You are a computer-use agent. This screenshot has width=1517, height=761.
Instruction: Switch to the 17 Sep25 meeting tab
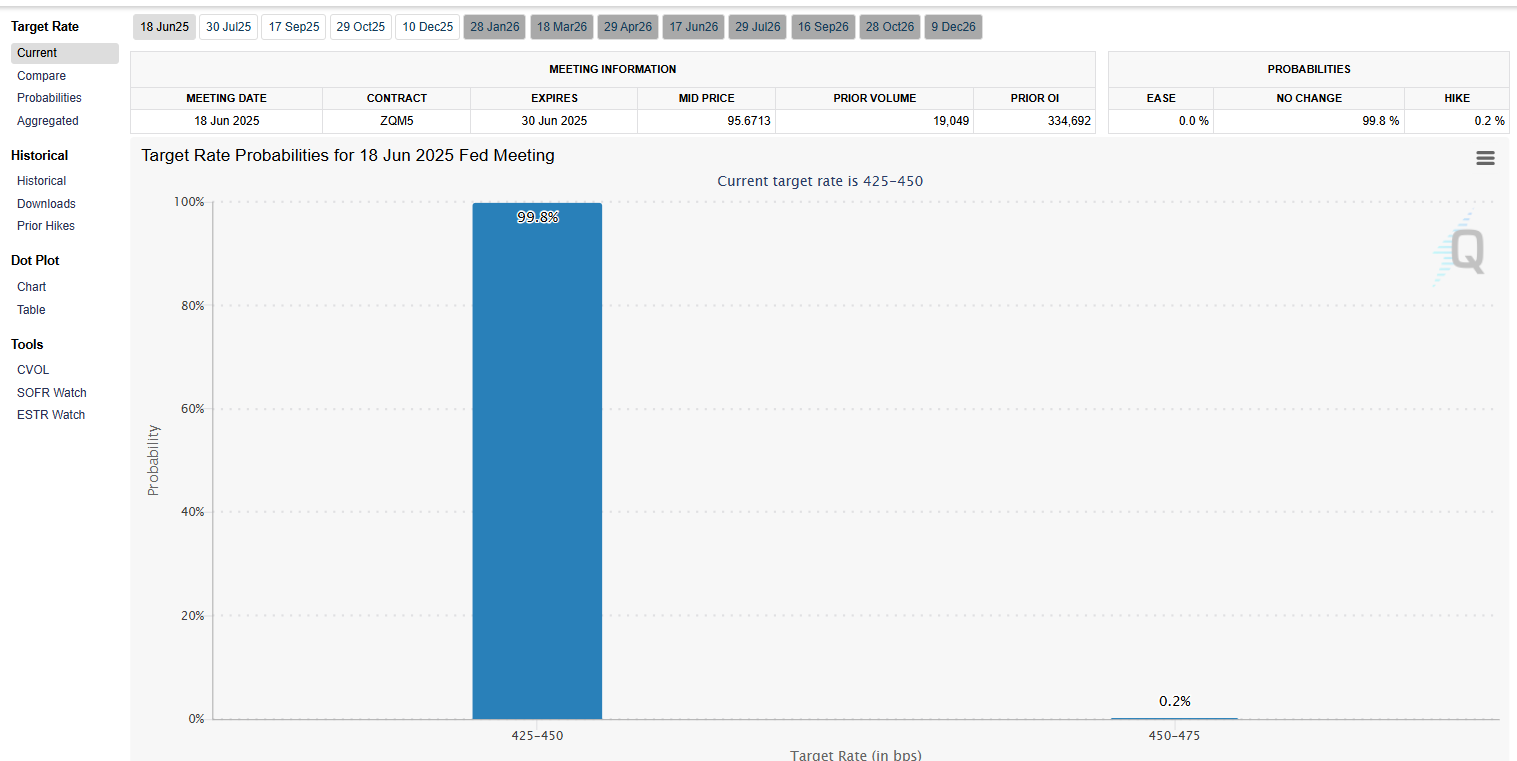(294, 27)
